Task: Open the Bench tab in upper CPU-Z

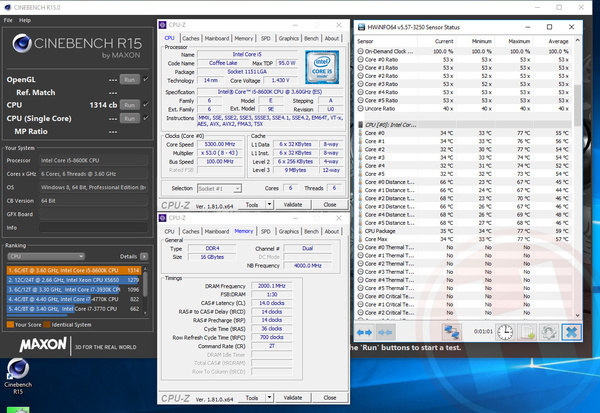Action: click(x=311, y=38)
